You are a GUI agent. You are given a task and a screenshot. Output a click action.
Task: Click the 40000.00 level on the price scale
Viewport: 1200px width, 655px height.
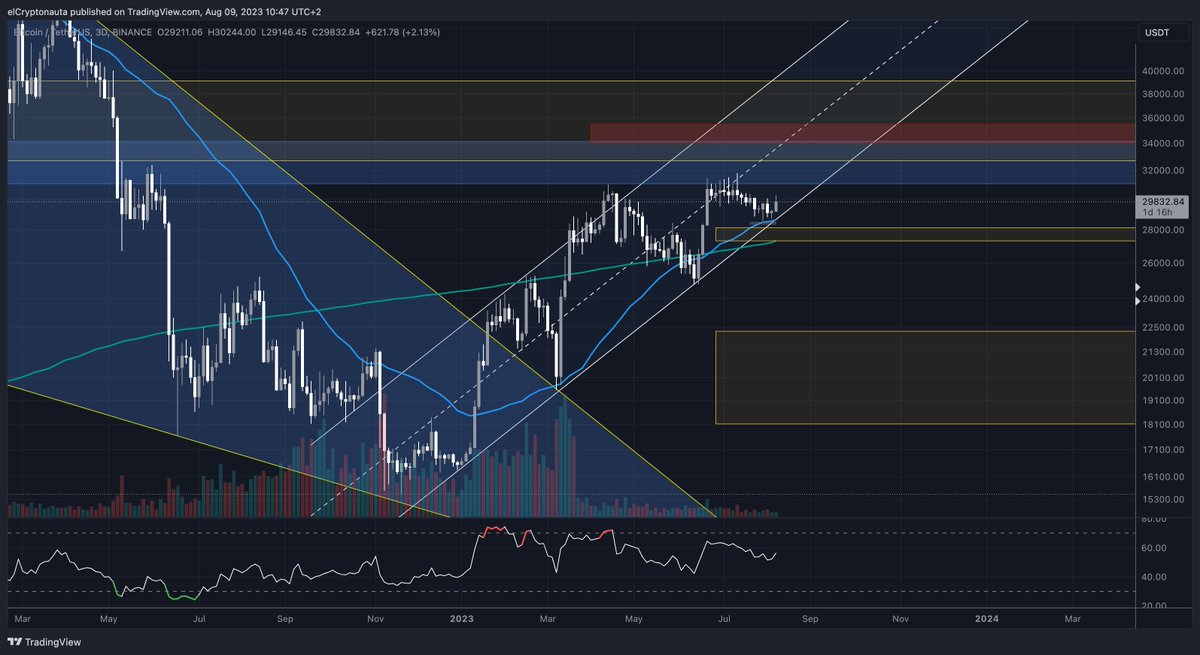[1164, 71]
